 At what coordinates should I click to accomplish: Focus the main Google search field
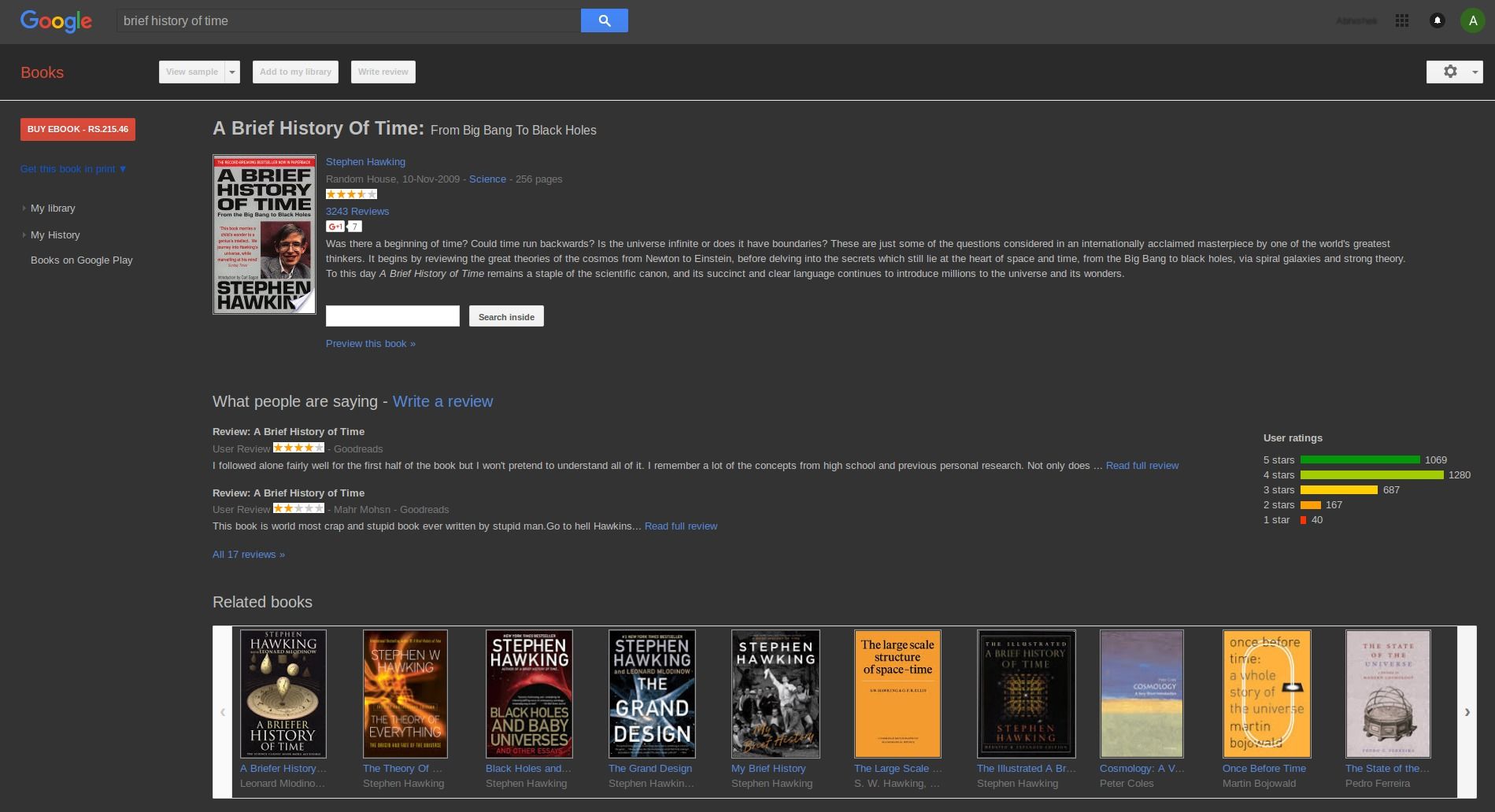tap(349, 20)
